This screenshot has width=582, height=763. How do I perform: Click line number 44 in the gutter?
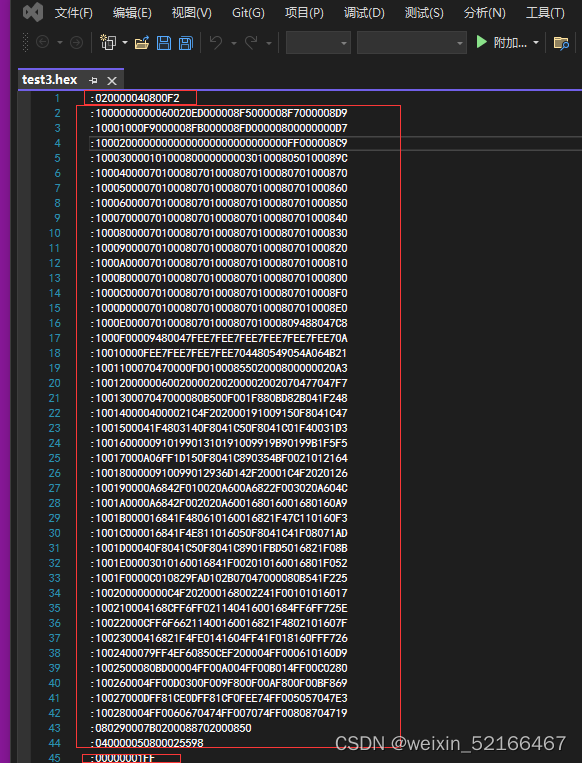[55, 744]
